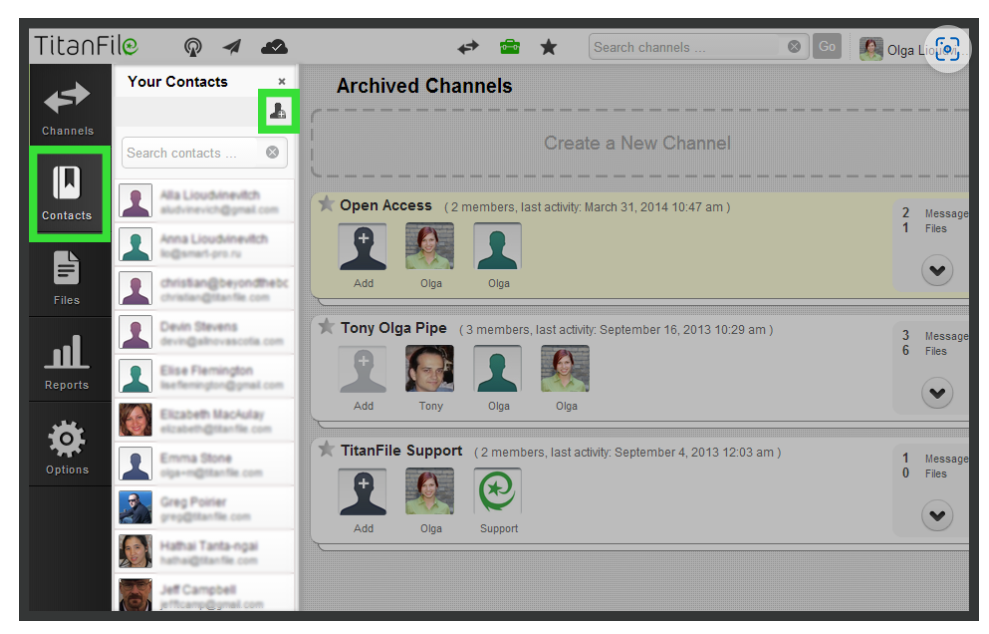Open the Tony Olga Pipe channel title
This screenshot has width=989, height=634.
394,328
